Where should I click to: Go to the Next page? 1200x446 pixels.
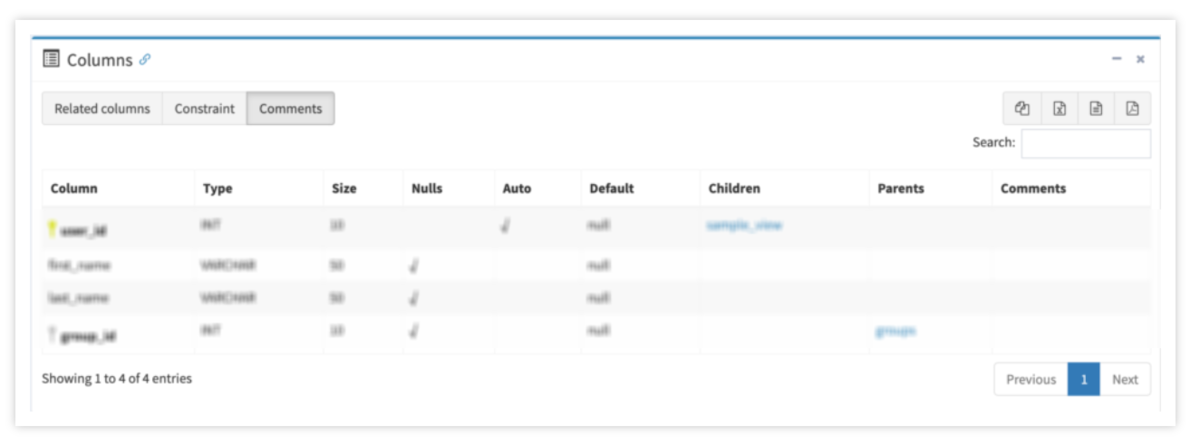click(x=1125, y=379)
